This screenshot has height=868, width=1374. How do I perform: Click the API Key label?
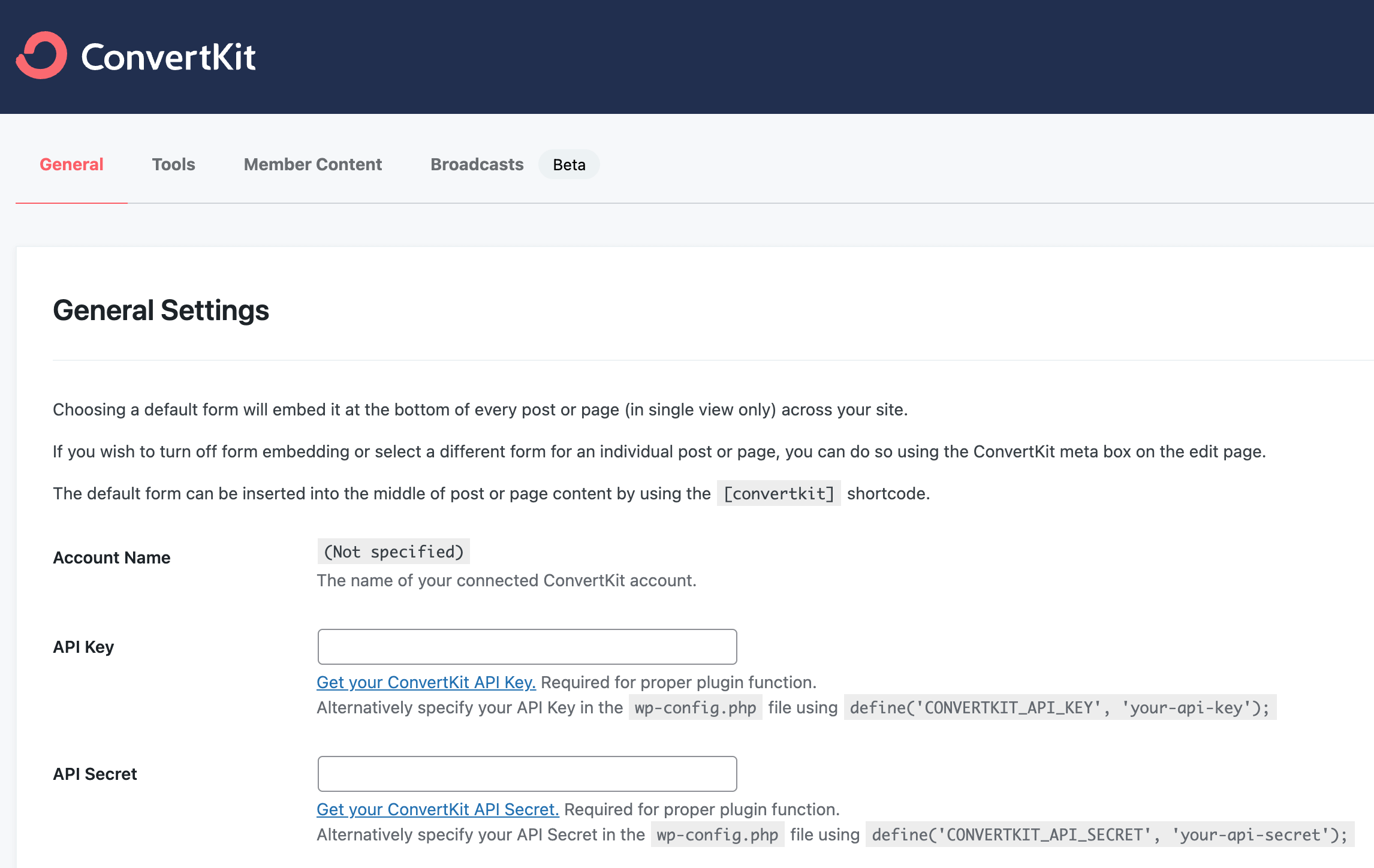click(83, 647)
